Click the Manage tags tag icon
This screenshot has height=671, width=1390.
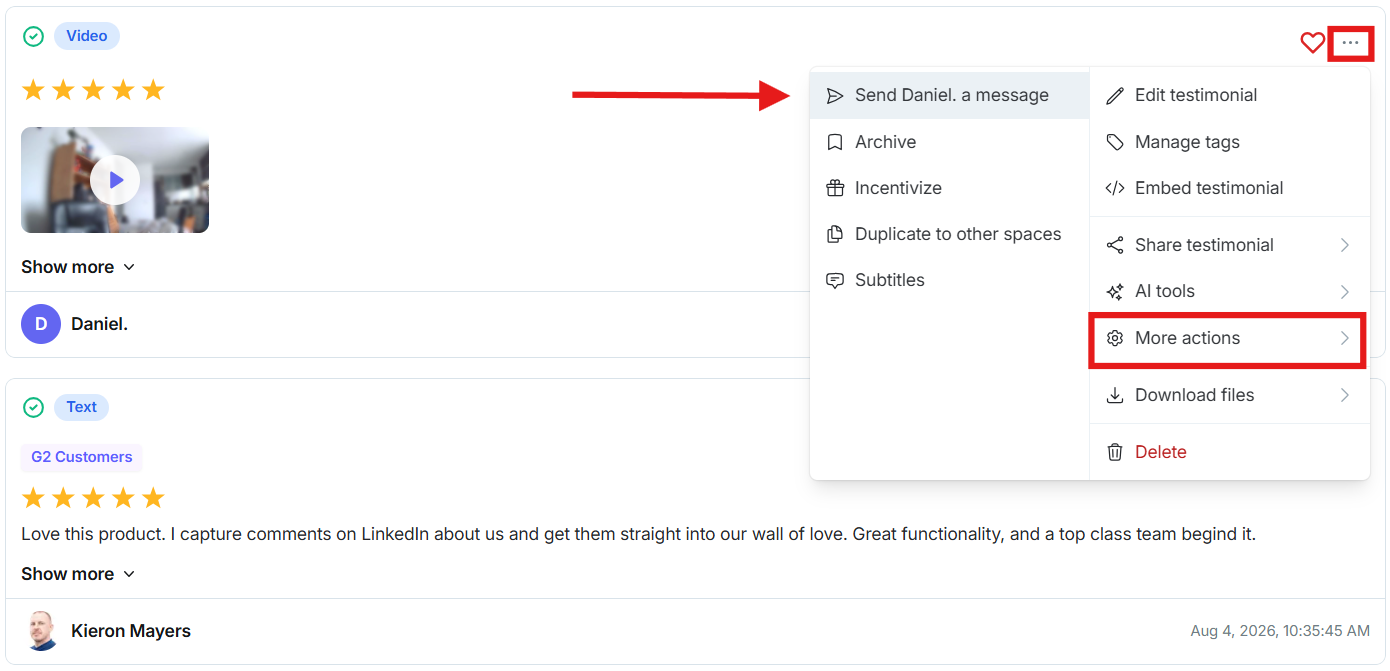pos(1115,142)
